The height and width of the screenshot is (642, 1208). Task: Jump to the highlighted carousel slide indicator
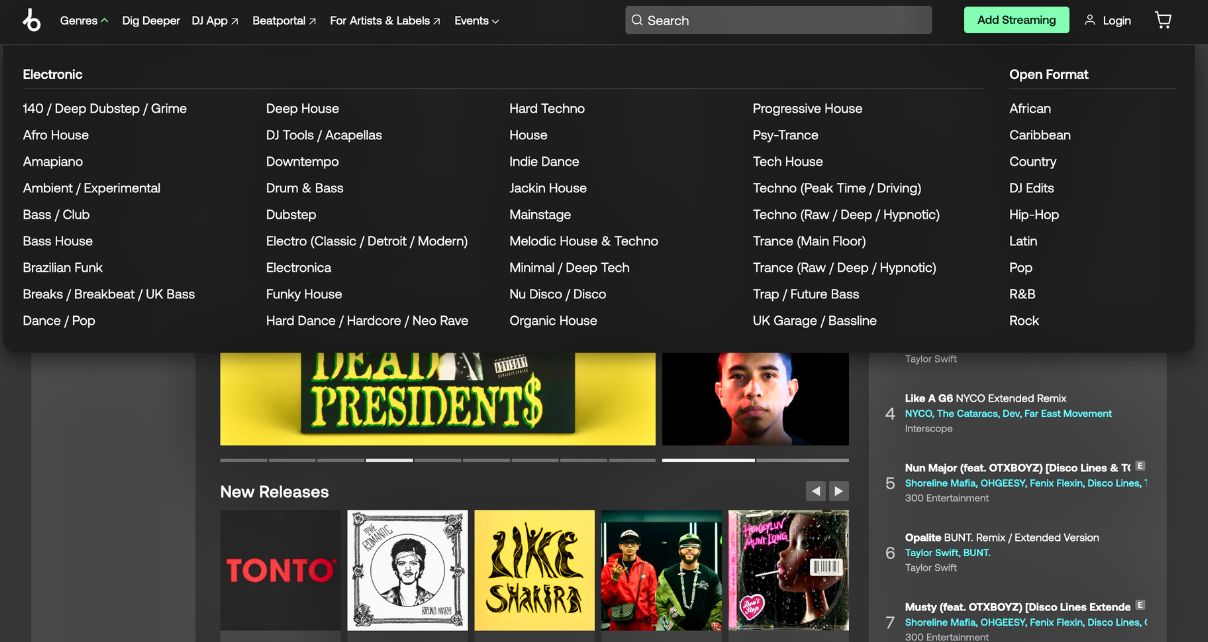click(x=389, y=460)
